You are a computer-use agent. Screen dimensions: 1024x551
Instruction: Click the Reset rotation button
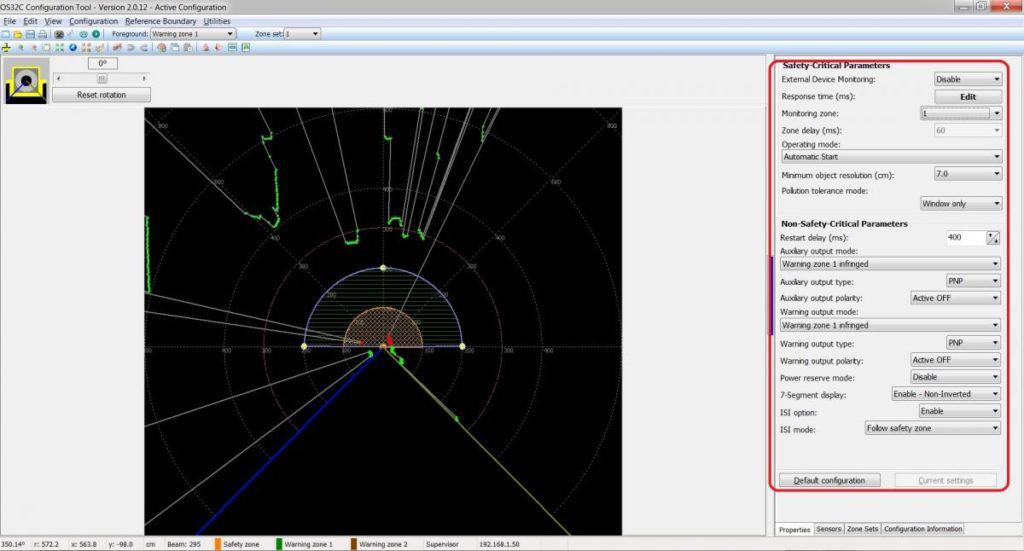coord(101,95)
